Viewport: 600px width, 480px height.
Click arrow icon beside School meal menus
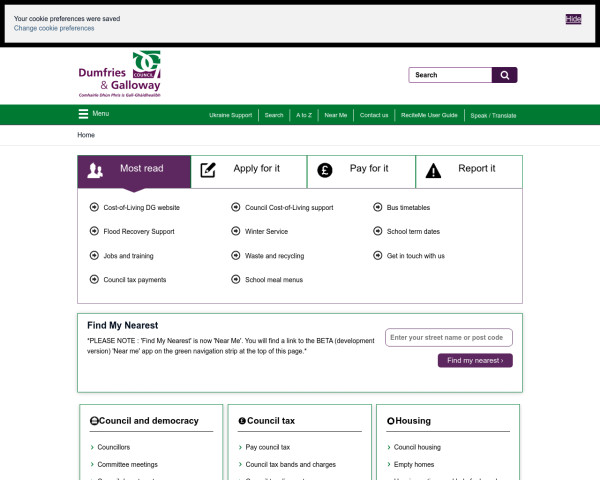[236, 279]
